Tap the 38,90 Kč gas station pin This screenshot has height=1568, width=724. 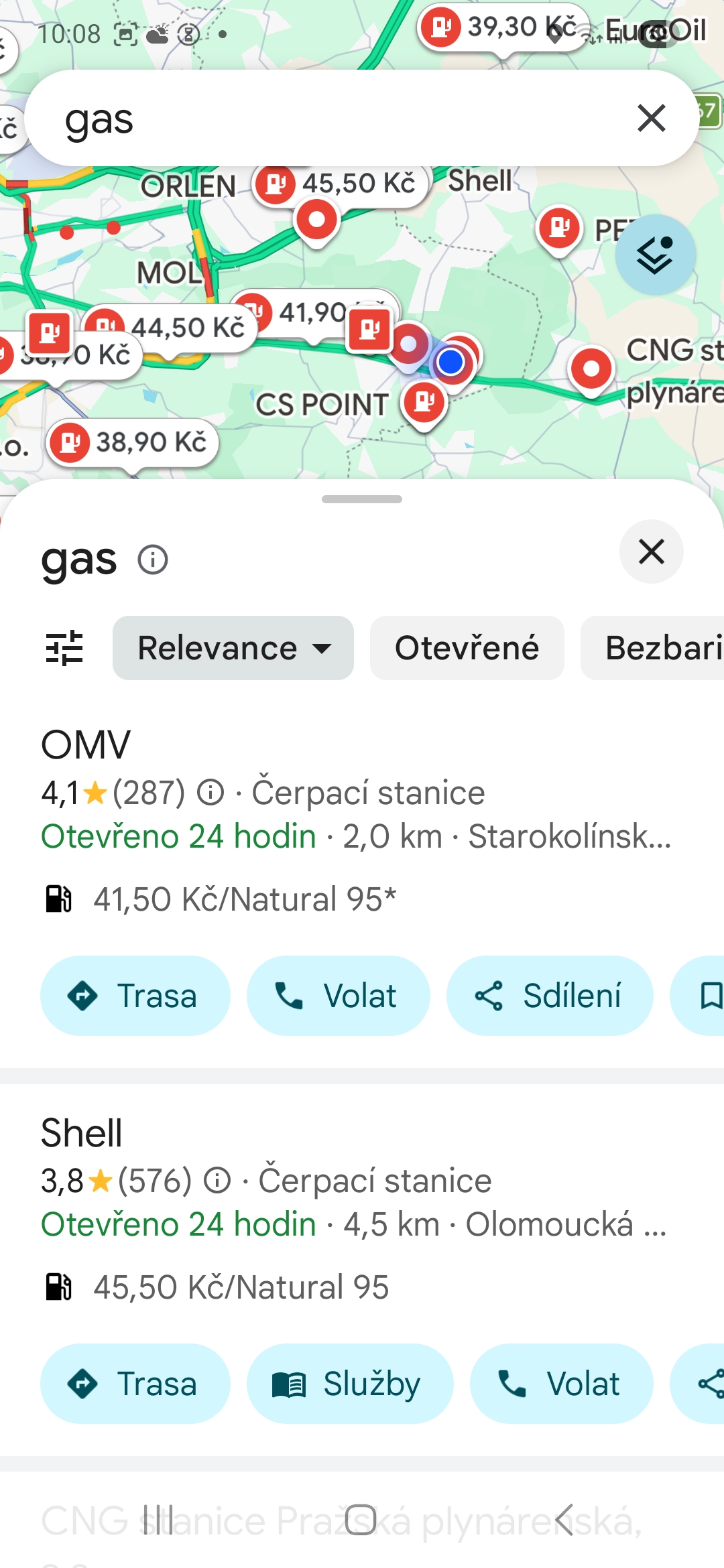tap(133, 442)
